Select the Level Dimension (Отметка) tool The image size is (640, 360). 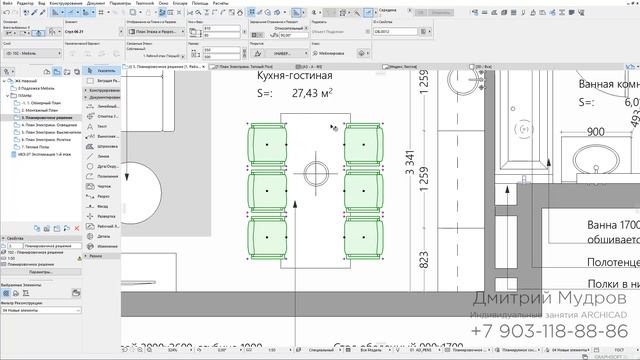[102, 116]
